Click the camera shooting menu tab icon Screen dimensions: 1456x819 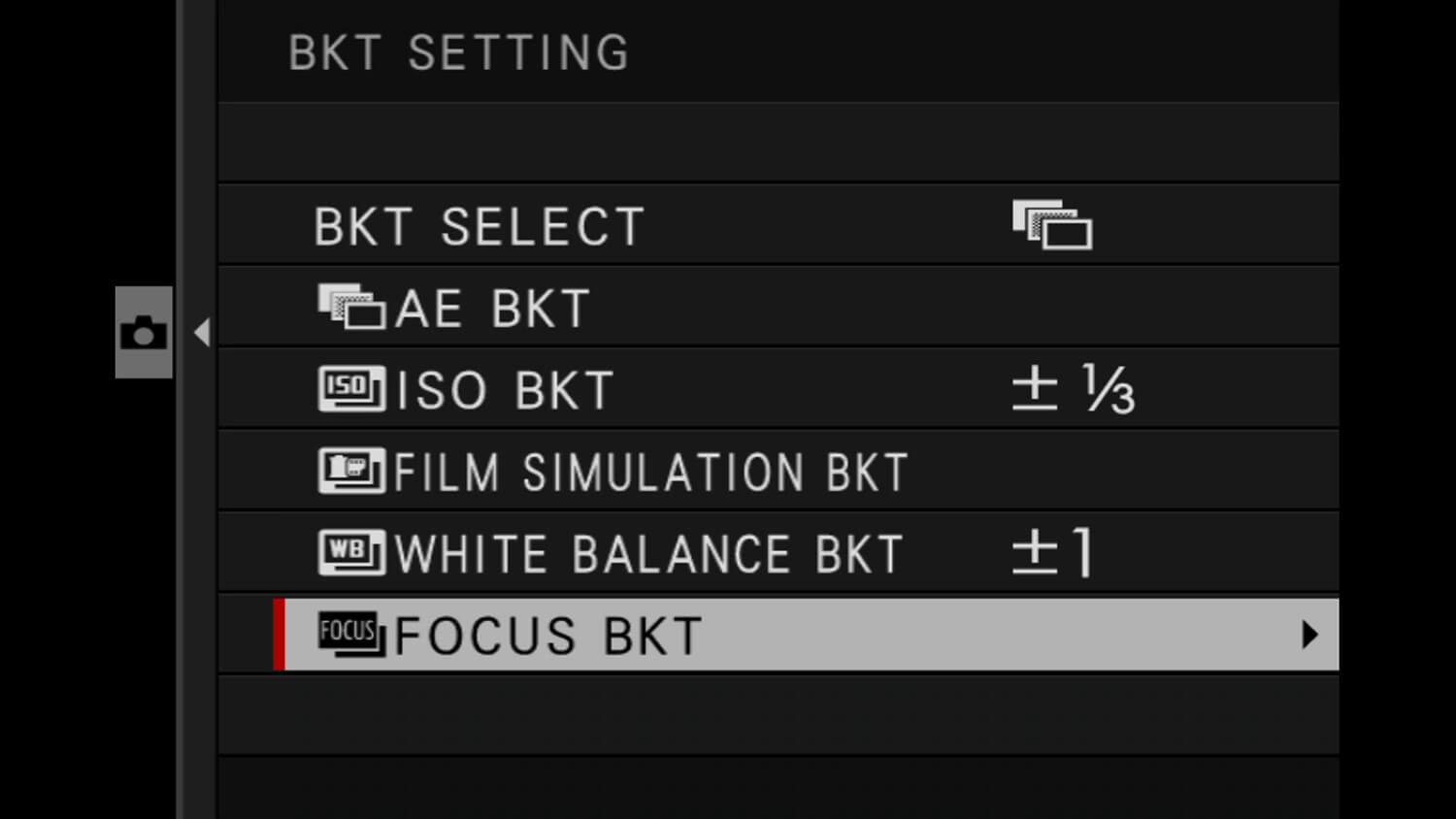pyautogui.click(x=144, y=333)
